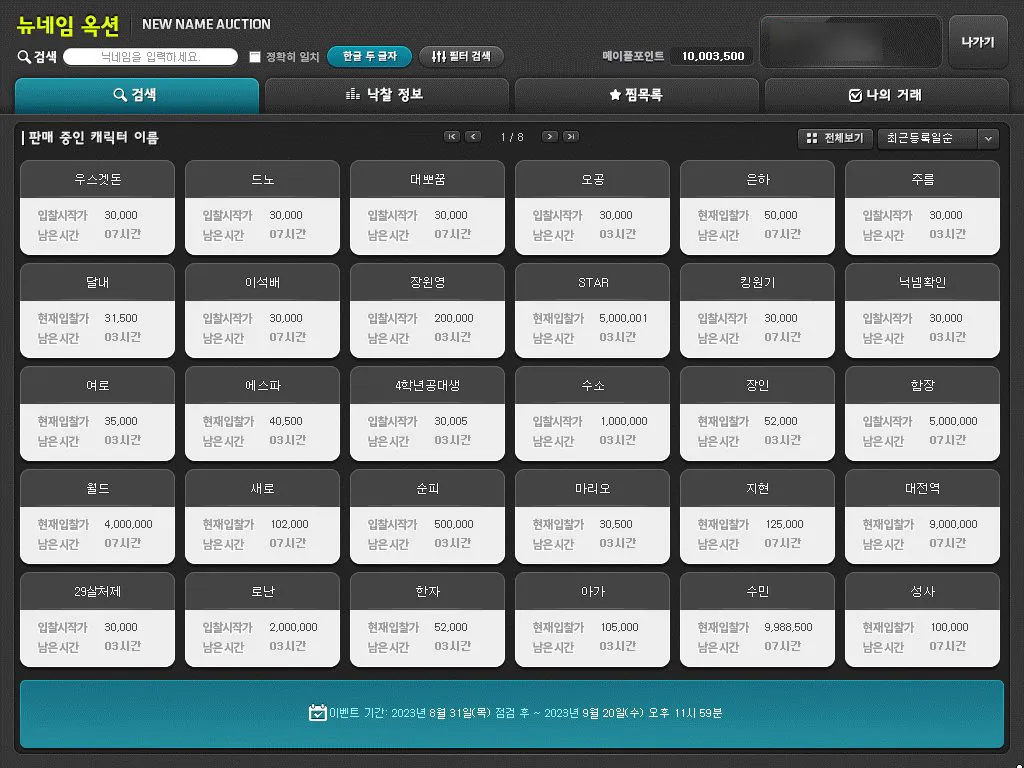The height and width of the screenshot is (768, 1024).
Task: Go to the first page of listings
Action: coord(452,137)
